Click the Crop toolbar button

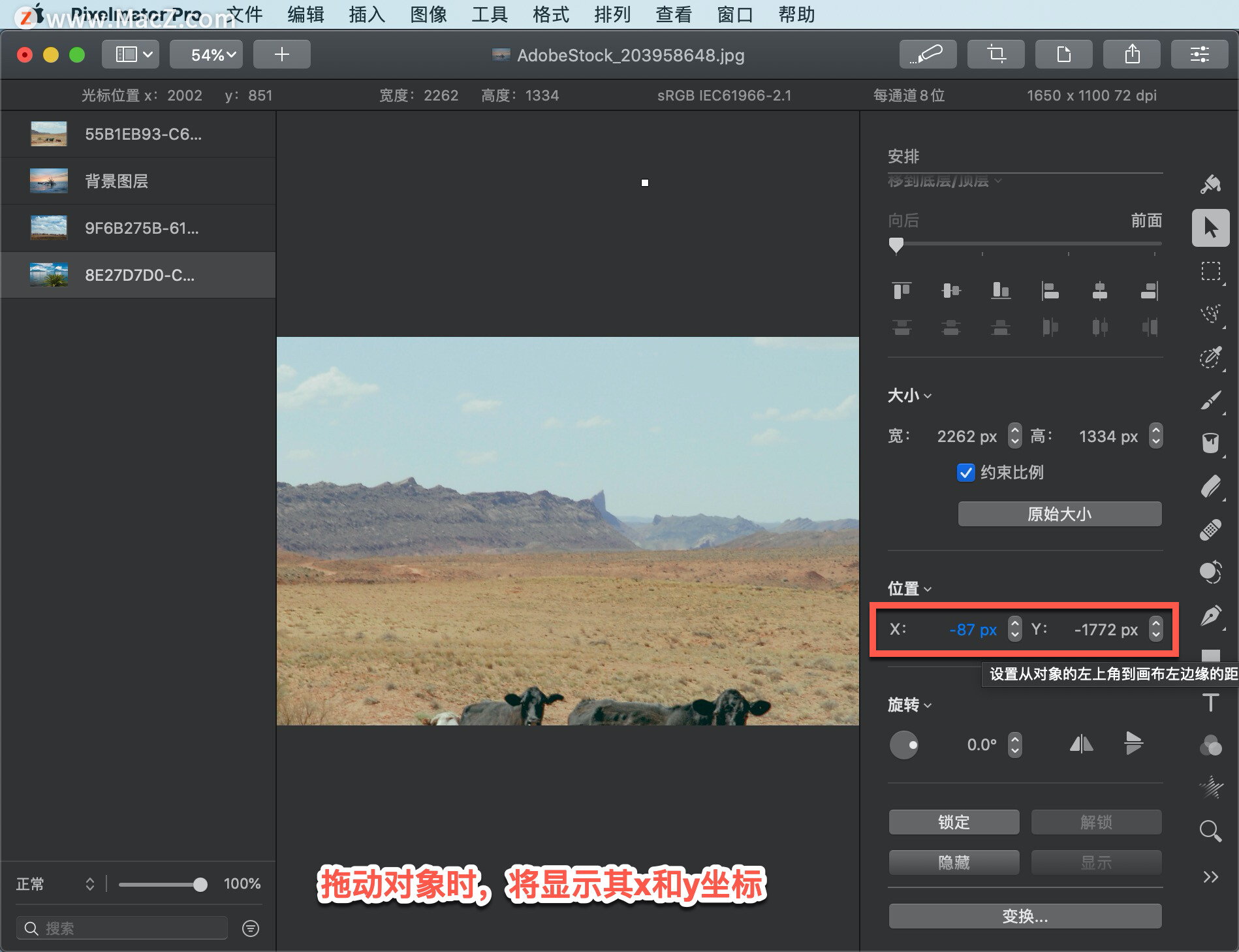click(996, 54)
